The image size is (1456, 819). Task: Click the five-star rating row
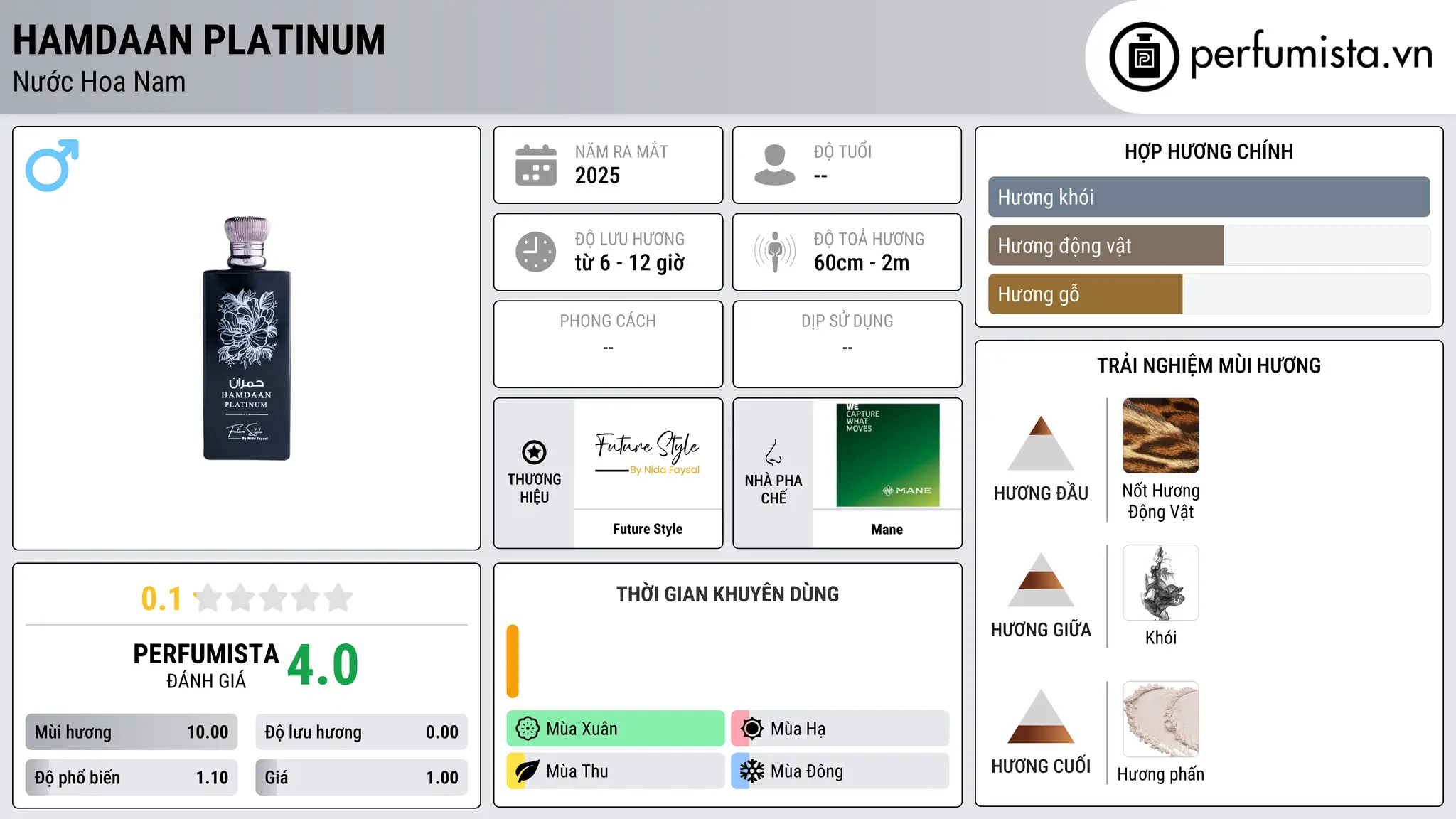274,598
